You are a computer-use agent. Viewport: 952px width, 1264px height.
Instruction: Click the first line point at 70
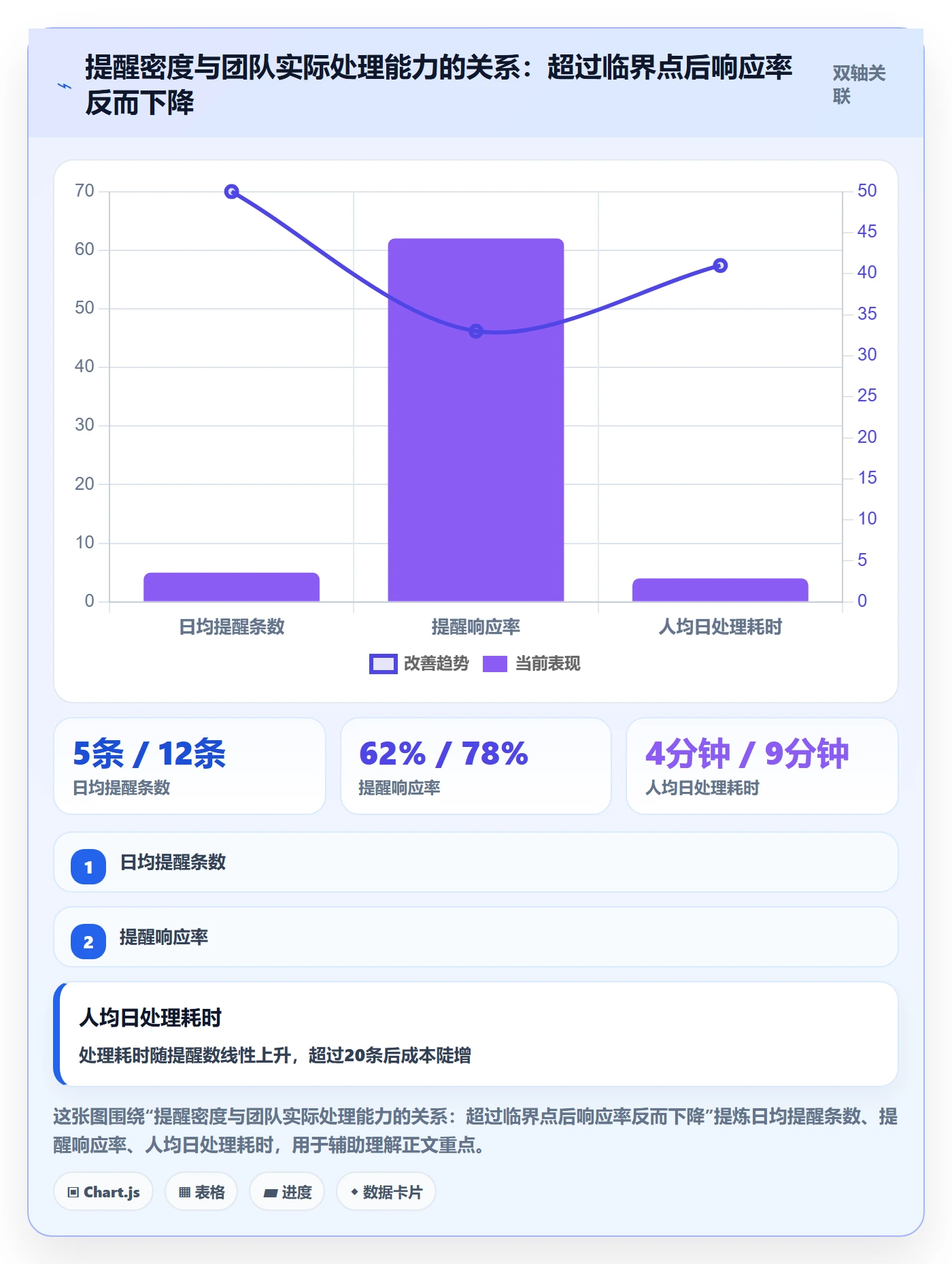[x=231, y=192]
